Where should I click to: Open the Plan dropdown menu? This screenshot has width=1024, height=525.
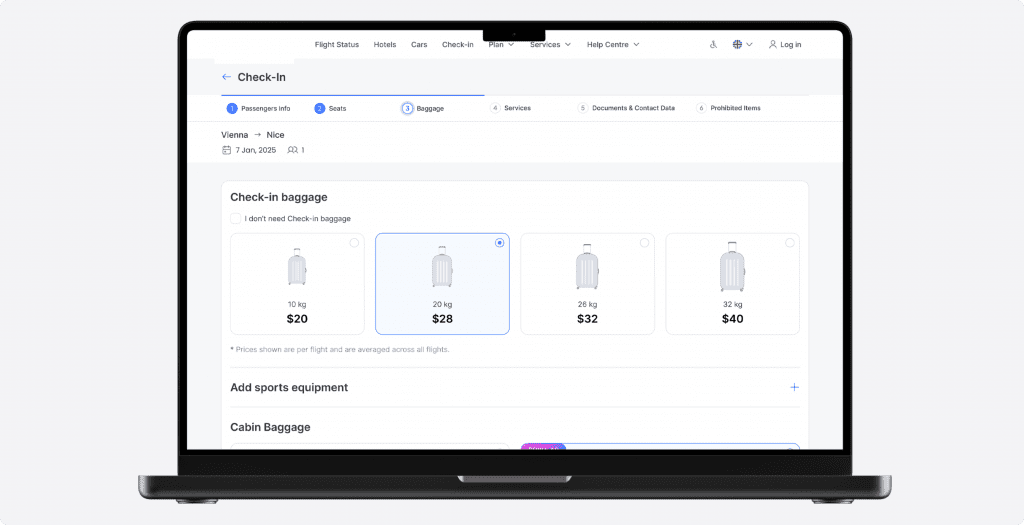[501, 45]
